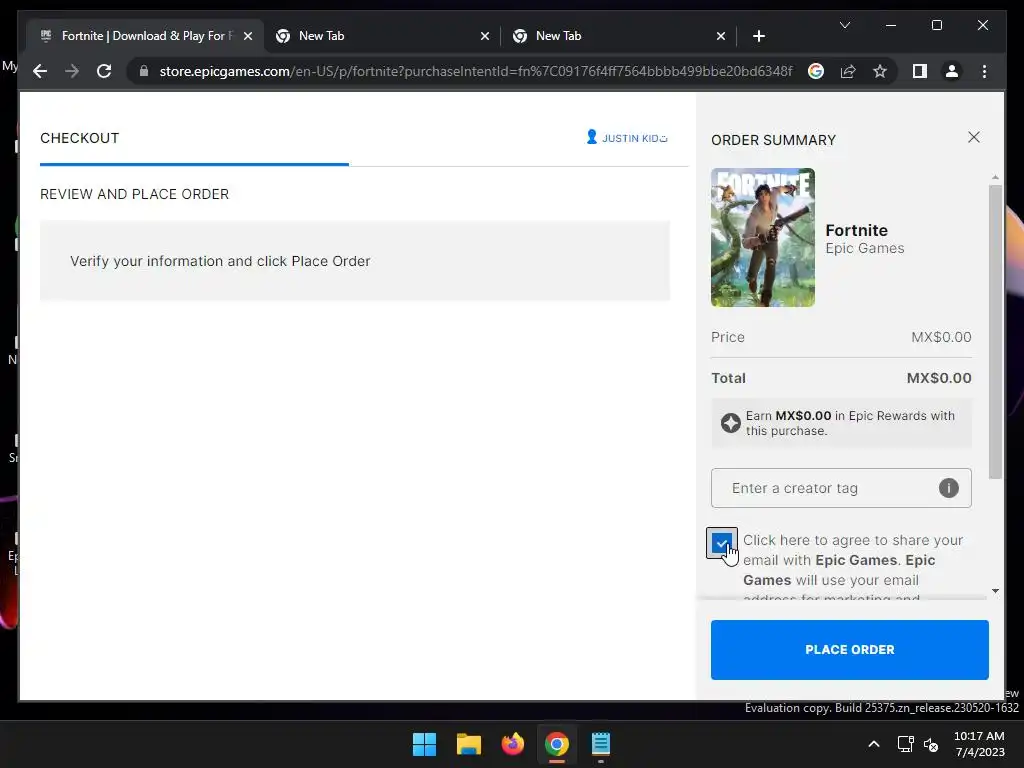This screenshot has height=768, width=1024.
Task: Click the Chrome taskbar icon
Action: coord(556,744)
